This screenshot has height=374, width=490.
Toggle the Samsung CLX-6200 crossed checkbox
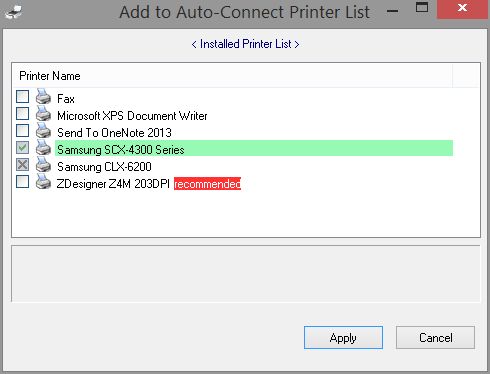click(x=22, y=165)
